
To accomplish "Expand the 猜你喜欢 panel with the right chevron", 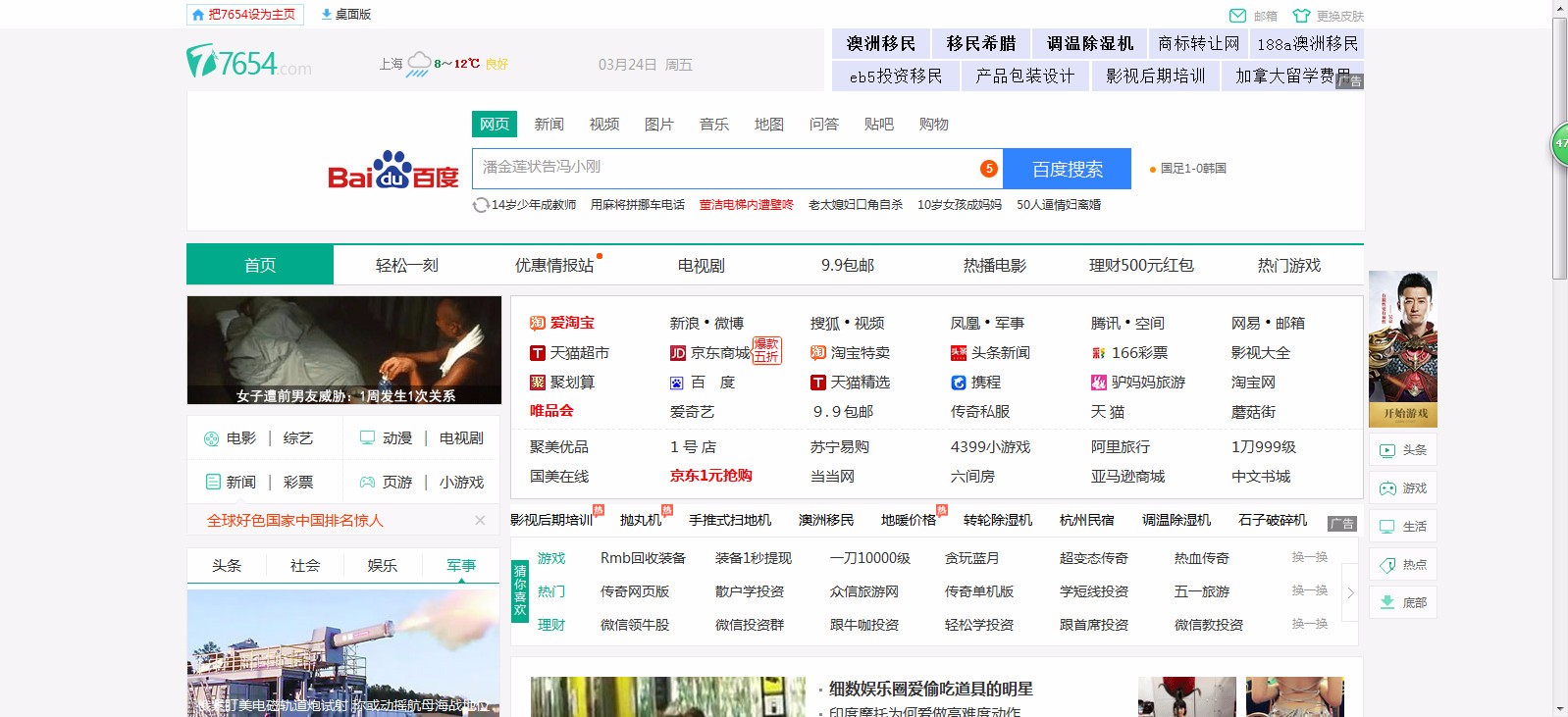I will 1350,592.
